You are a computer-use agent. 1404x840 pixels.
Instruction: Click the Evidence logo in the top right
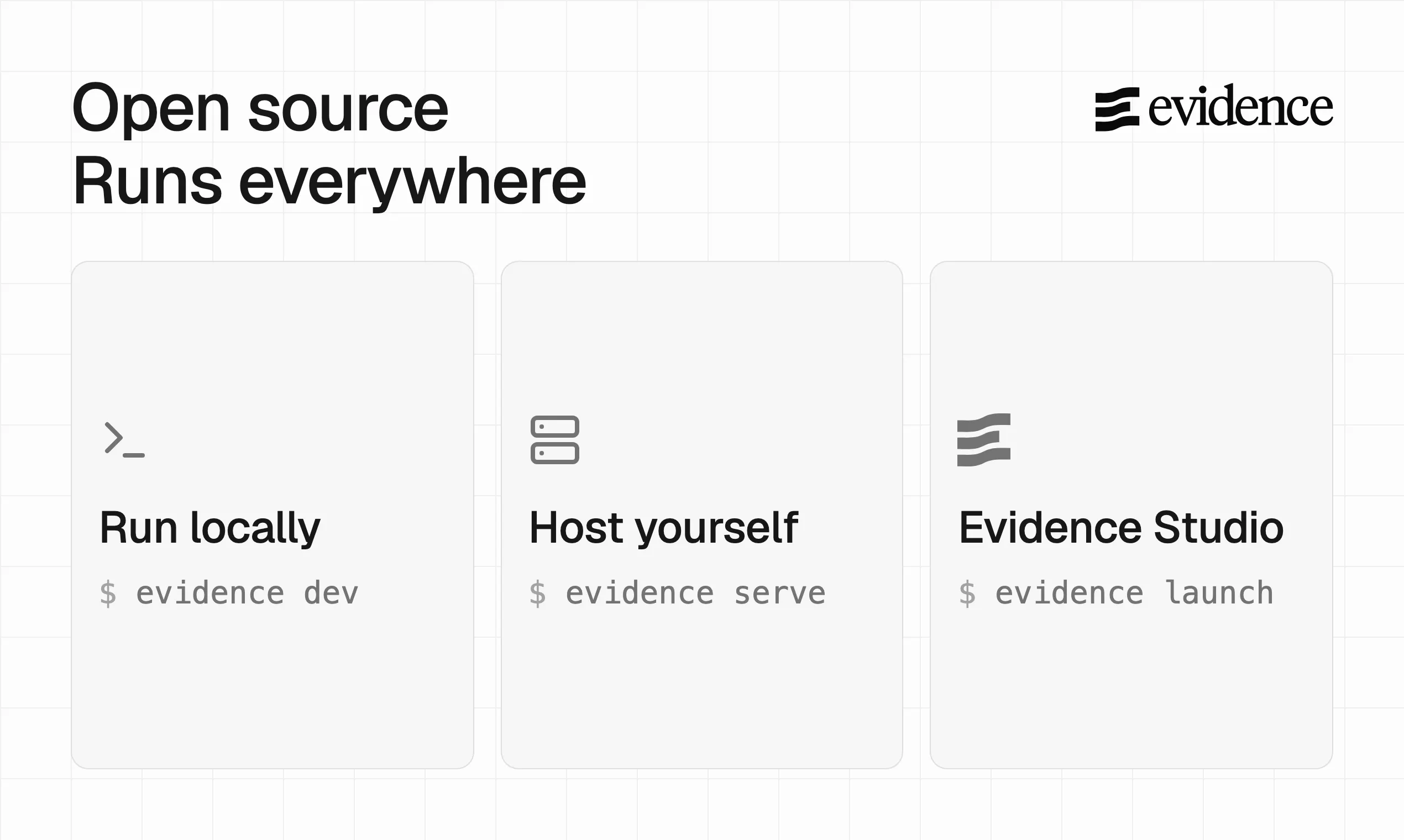click(1214, 107)
